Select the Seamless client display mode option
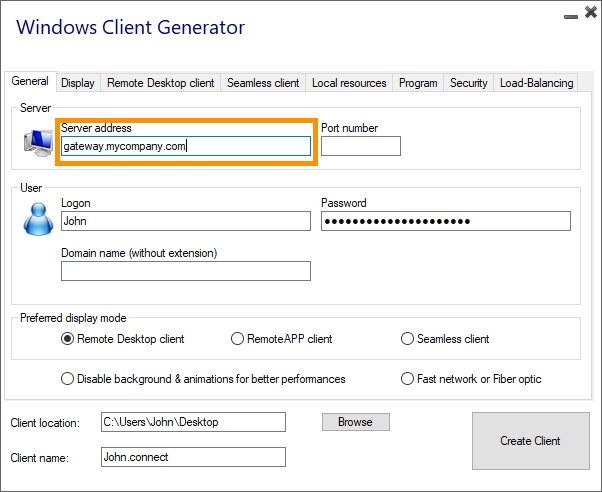The image size is (602, 492). (408, 339)
